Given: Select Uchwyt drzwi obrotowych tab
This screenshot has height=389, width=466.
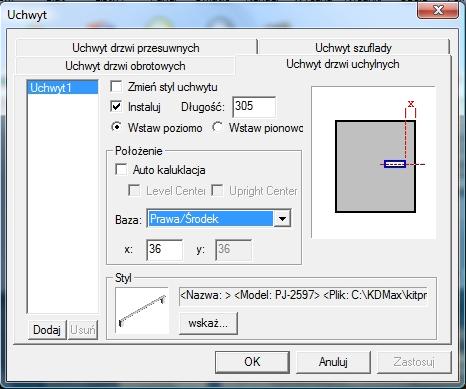Looking at the screenshot, I should click(125, 66).
